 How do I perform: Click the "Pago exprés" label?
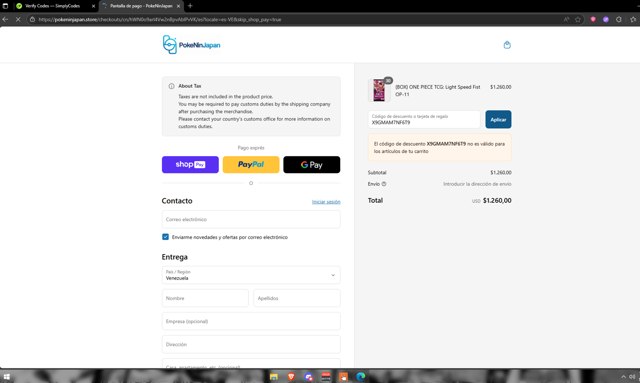(251, 148)
